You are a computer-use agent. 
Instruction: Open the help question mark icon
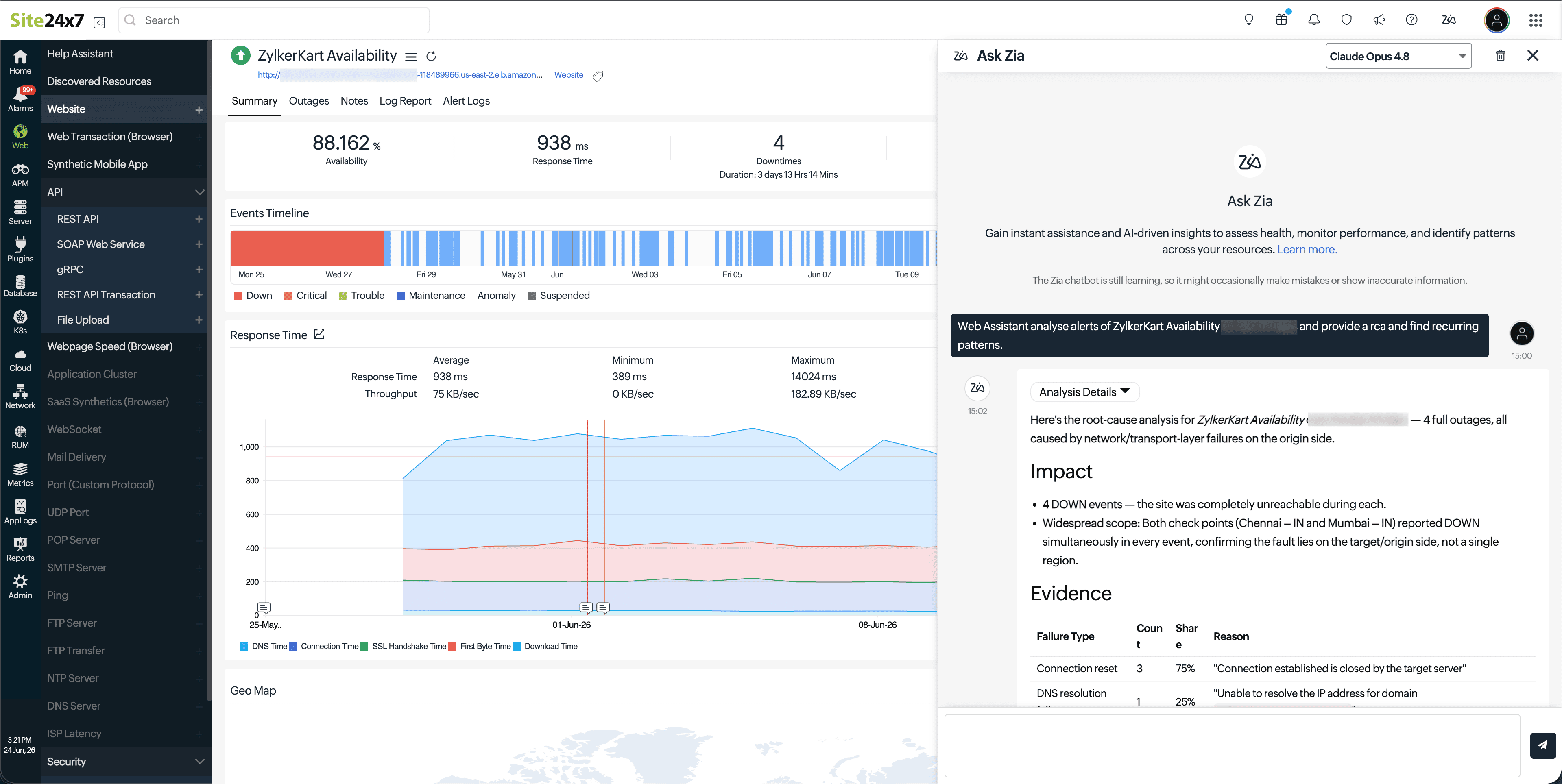(x=1411, y=20)
